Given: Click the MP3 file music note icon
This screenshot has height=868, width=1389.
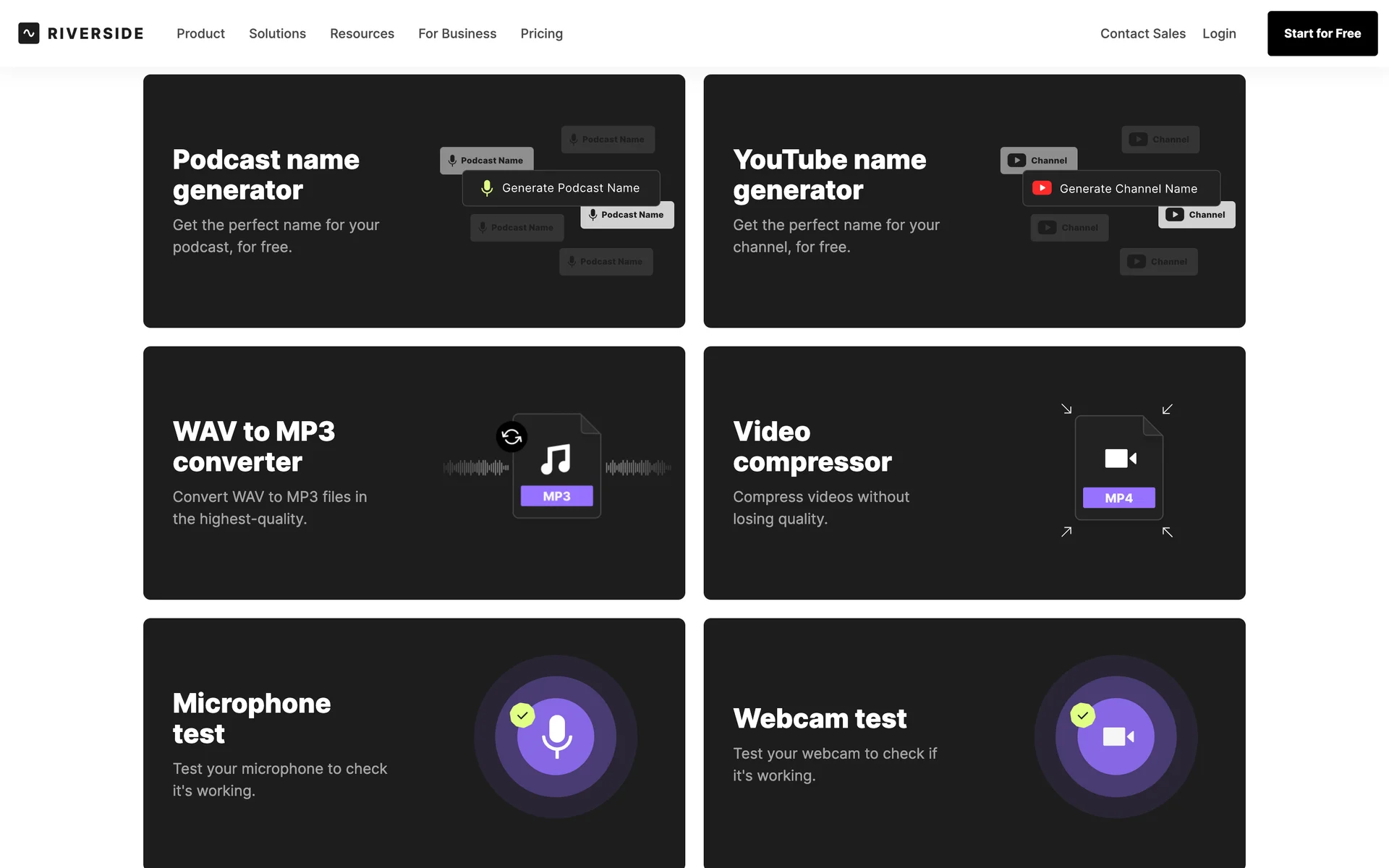Looking at the screenshot, I should [556, 459].
